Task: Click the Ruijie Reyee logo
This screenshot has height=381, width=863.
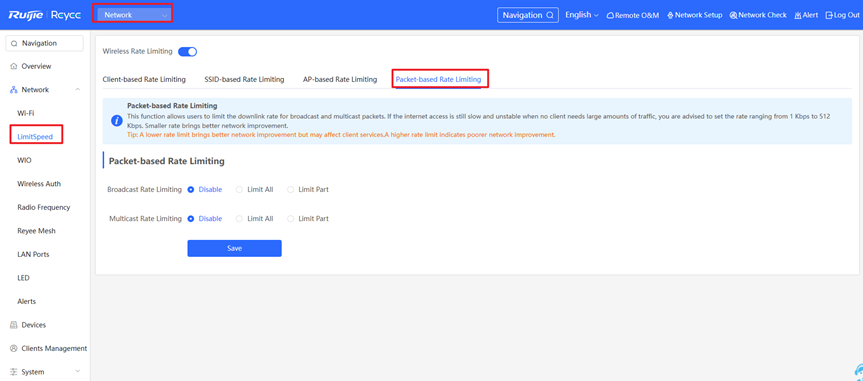Action: (x=44, y=15)
